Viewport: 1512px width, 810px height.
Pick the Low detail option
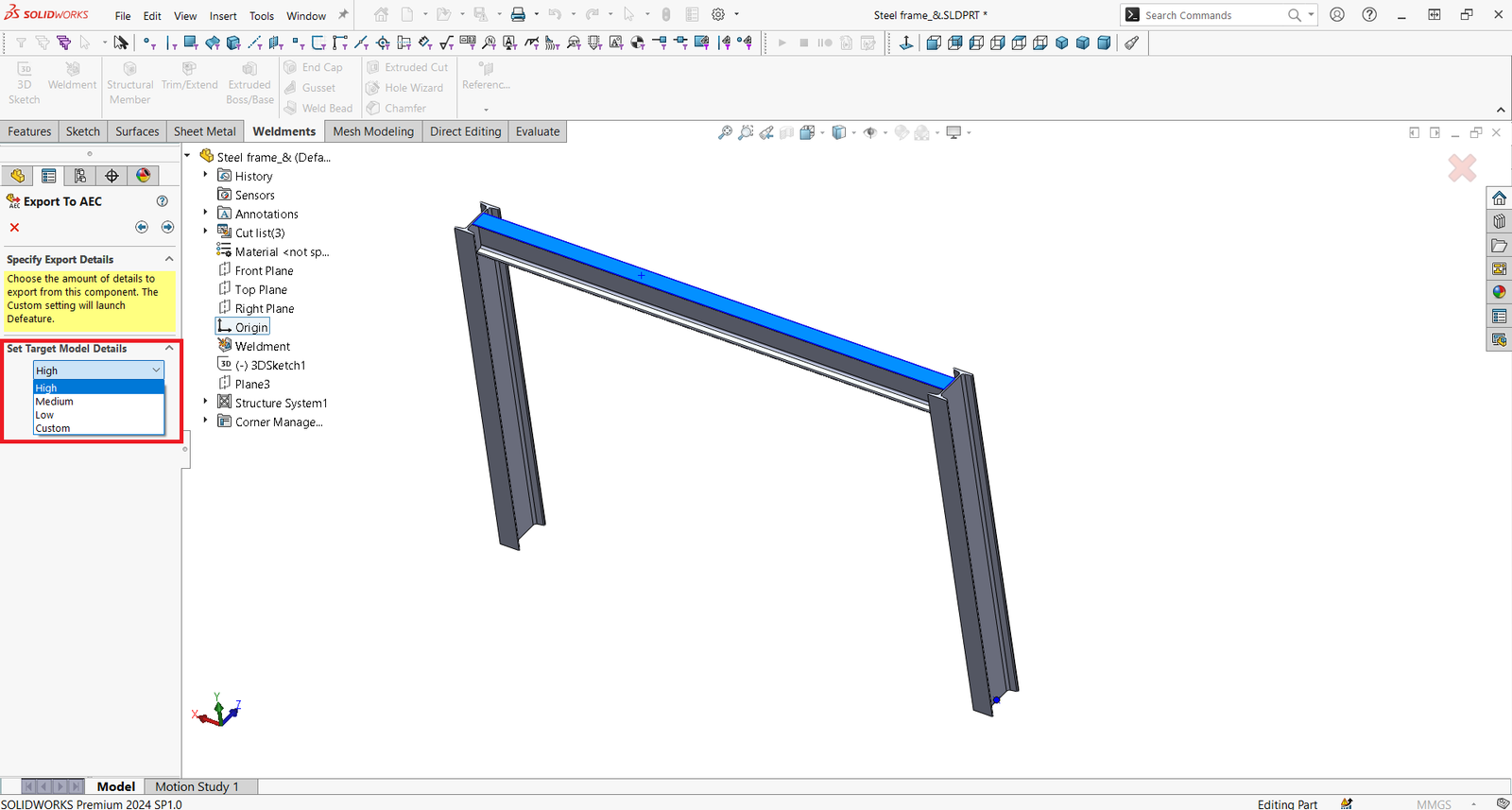pos(44,415)
